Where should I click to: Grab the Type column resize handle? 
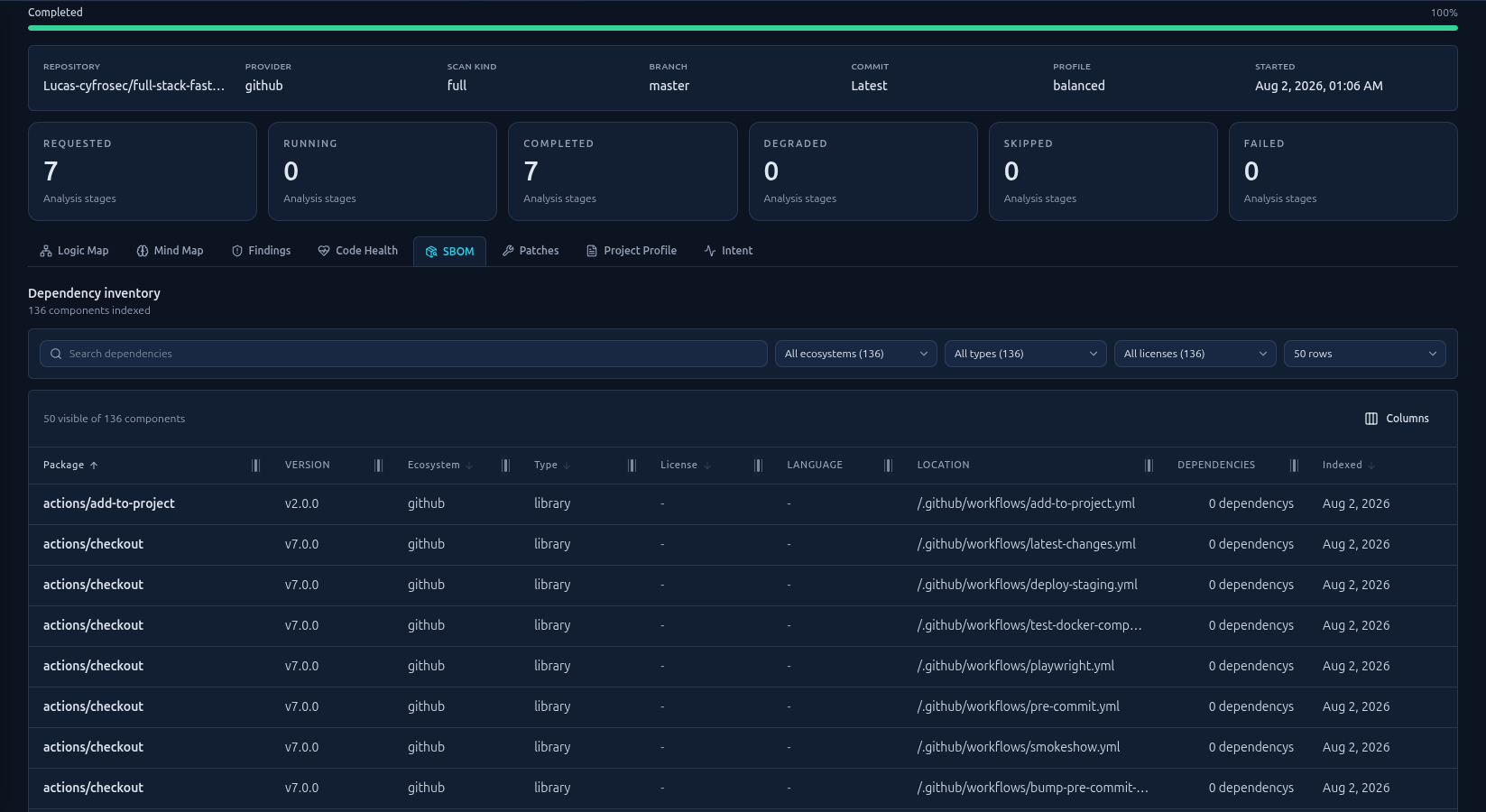(x=632, y=466)
